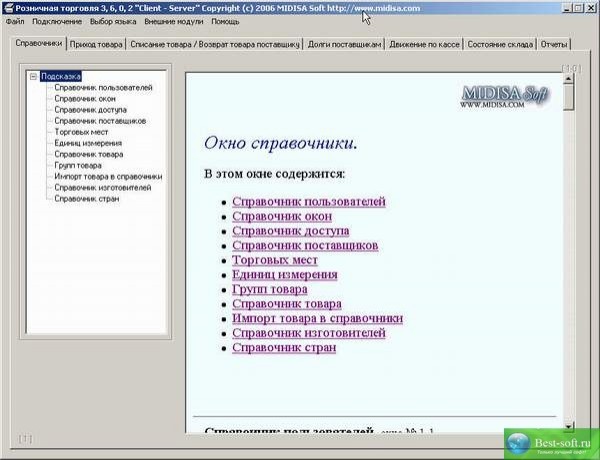Click the application icon in the title bar
Viewport: 600px width, 460px height.
click(x=8, y=8)
